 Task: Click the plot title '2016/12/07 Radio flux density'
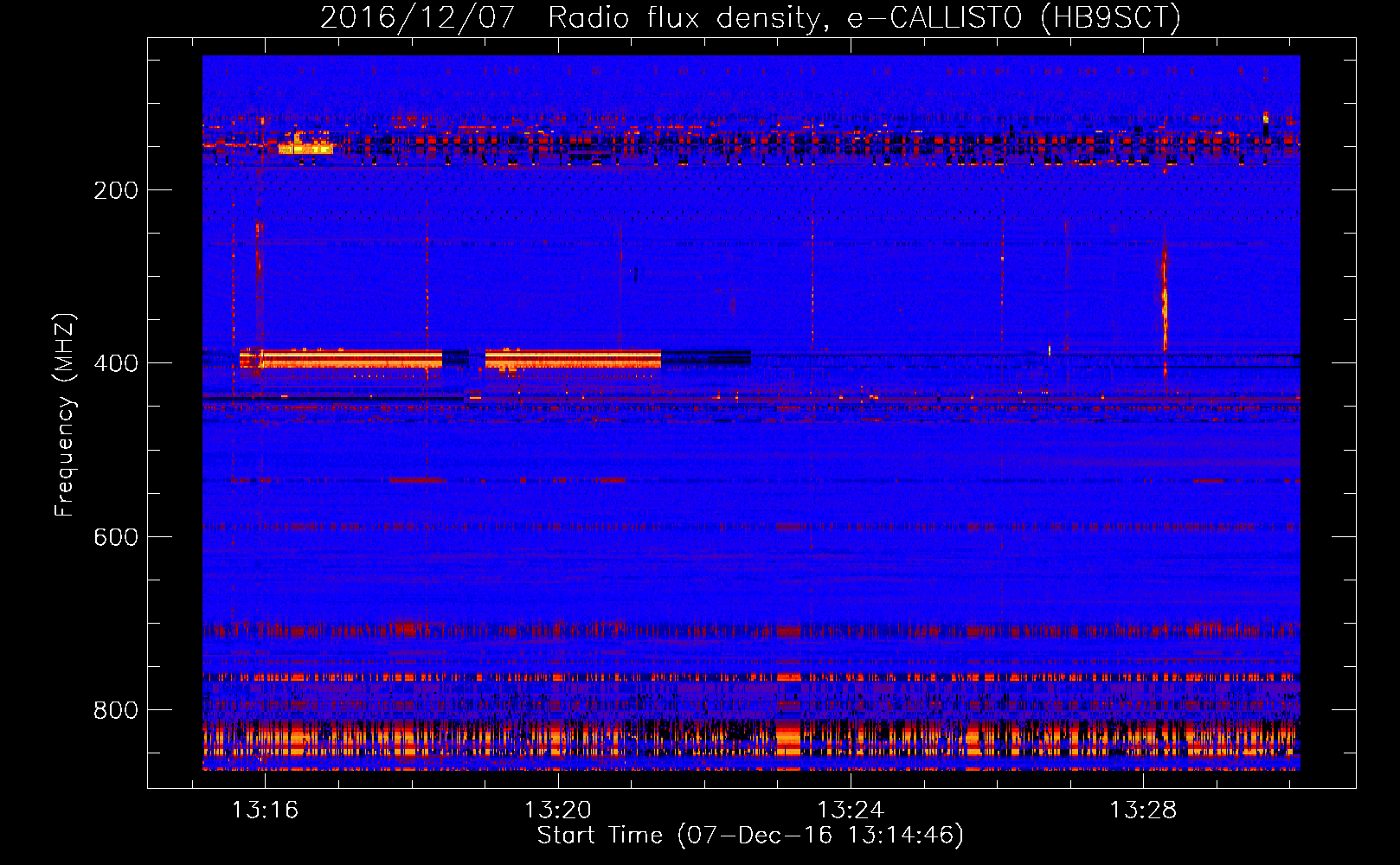click(x=569, y=18)
